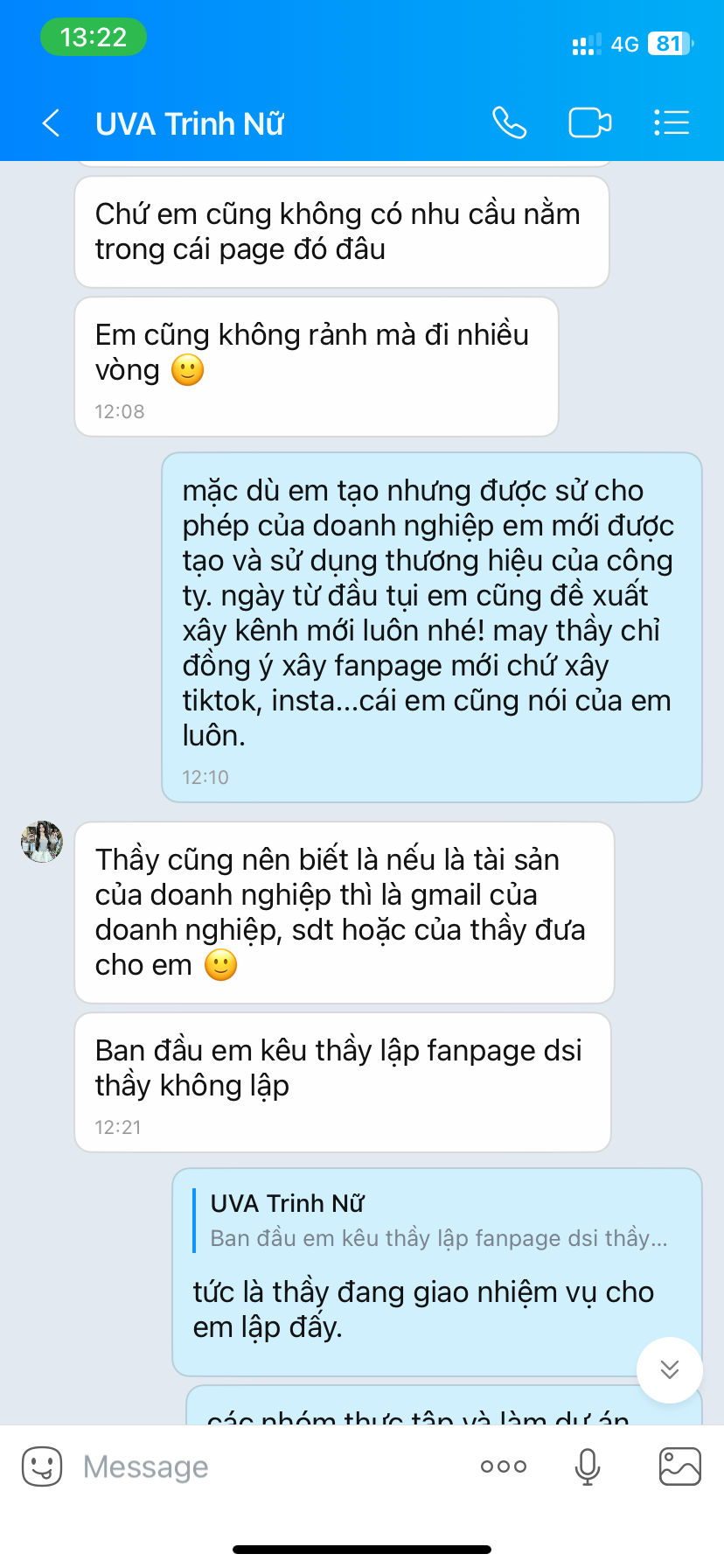Open UVA Trinh Nữ contact avatar
Screen dimensions: 724x1568
click(42, 842)
